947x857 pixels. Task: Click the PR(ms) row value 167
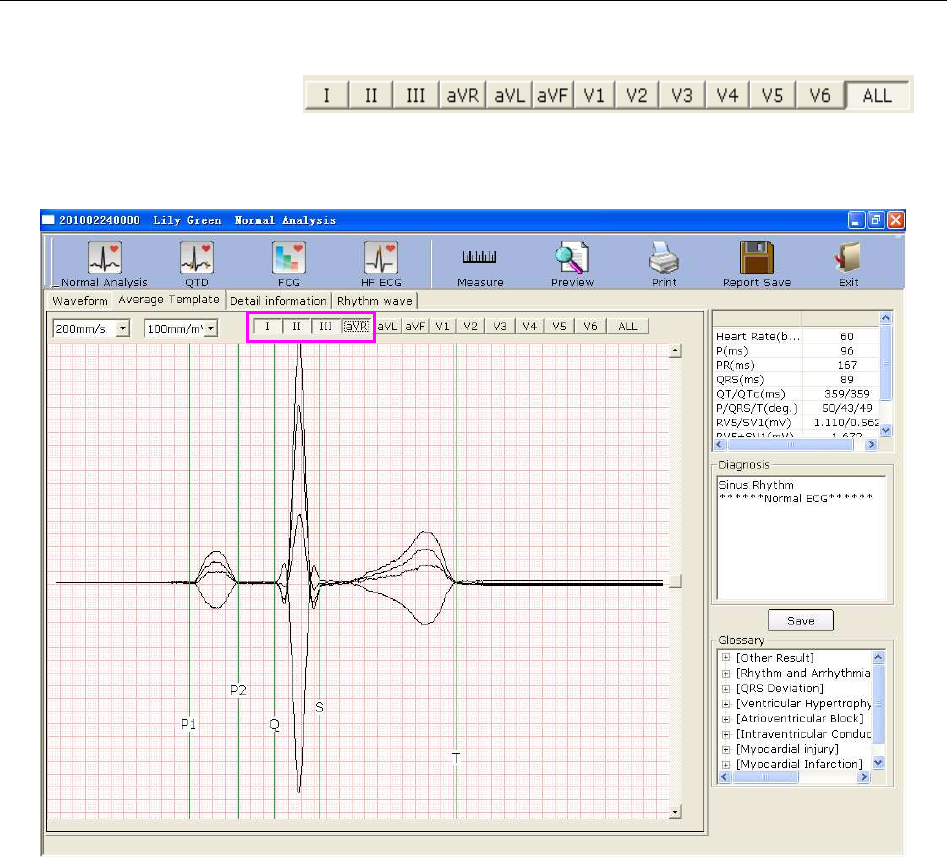tap(847, 365)
